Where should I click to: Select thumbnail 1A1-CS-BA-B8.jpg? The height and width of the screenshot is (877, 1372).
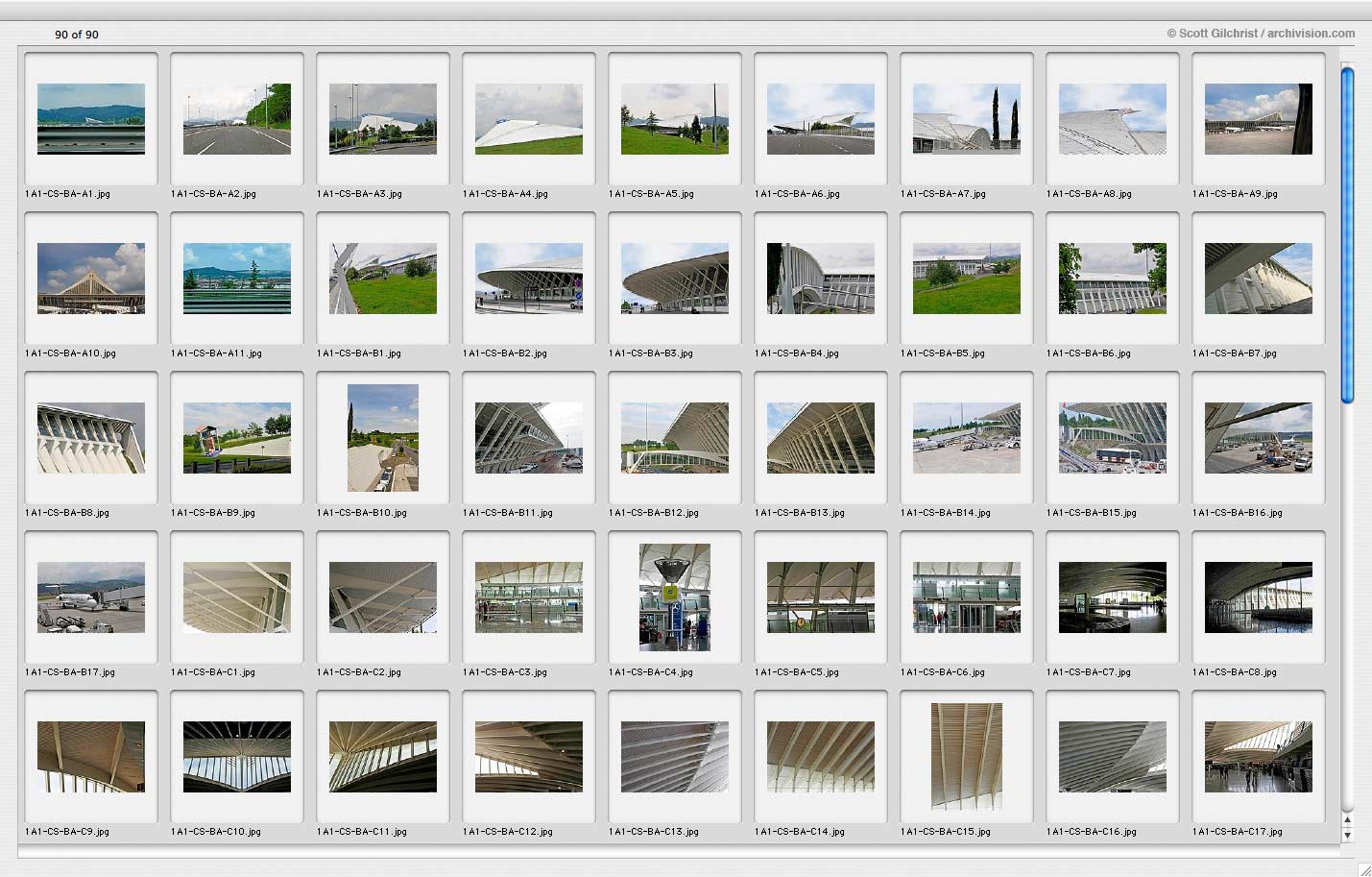(91, 438)
